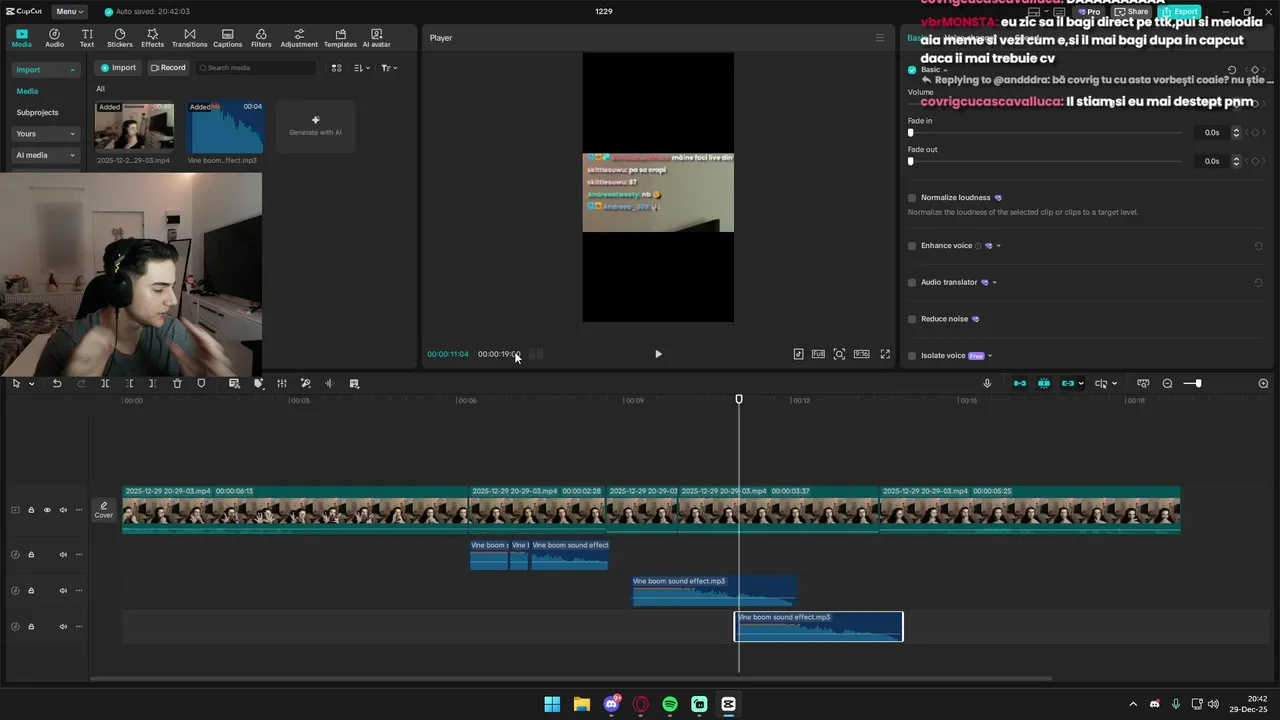Enable Reduce noise checkbox
The width and height of the screenshot is (1280, 720).
point(912,319)
